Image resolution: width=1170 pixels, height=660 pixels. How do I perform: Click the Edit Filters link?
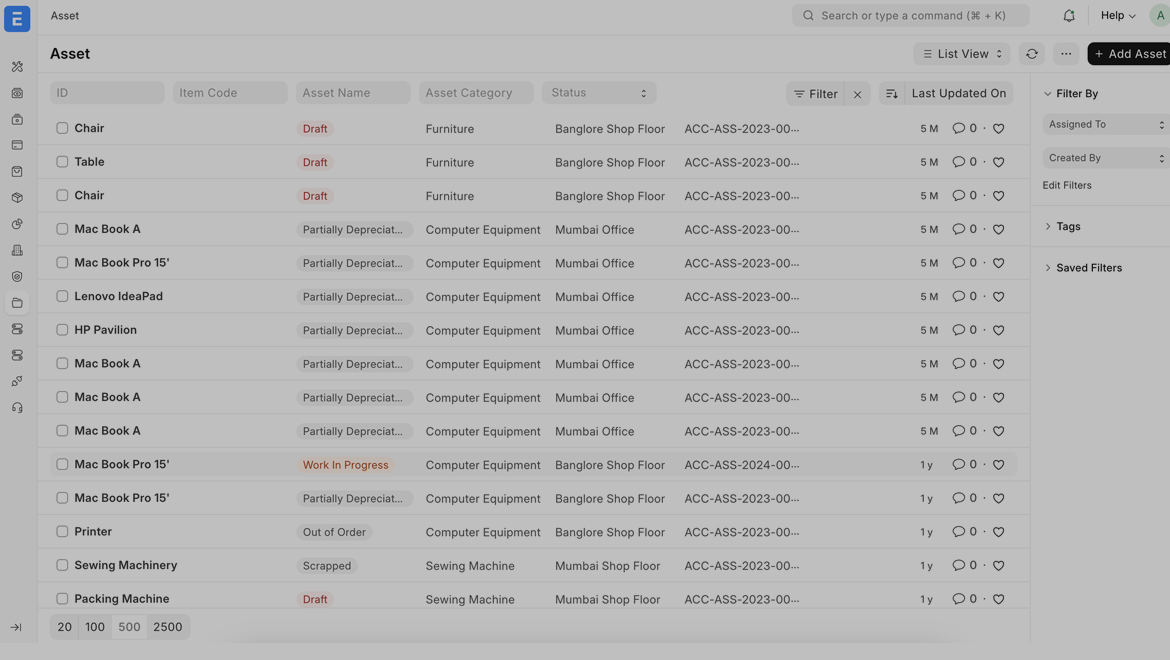(x=1066, y=185)
